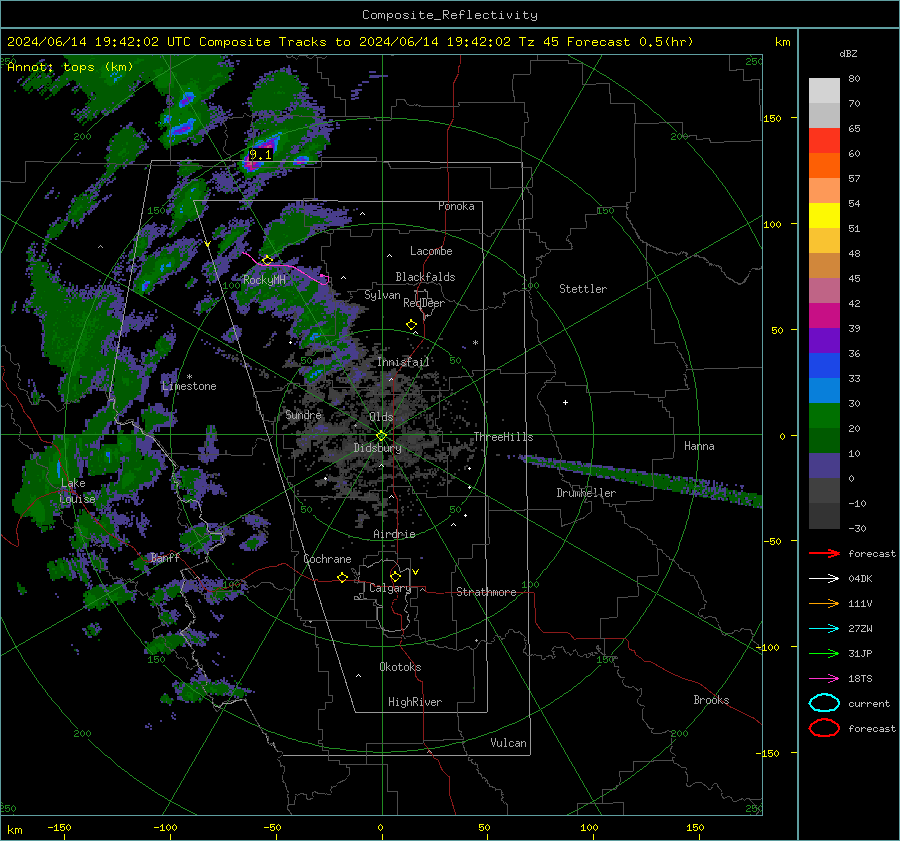Click the light gray 70-80 dBZ swatch

pyautogui.click(x=824, y=91)
